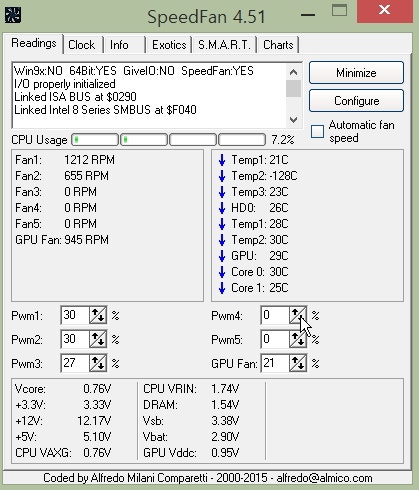Screen dimensions: 419x490
Task: Click the arrow icon beside Core 0: 30C
Action: [x=222, y=272]
